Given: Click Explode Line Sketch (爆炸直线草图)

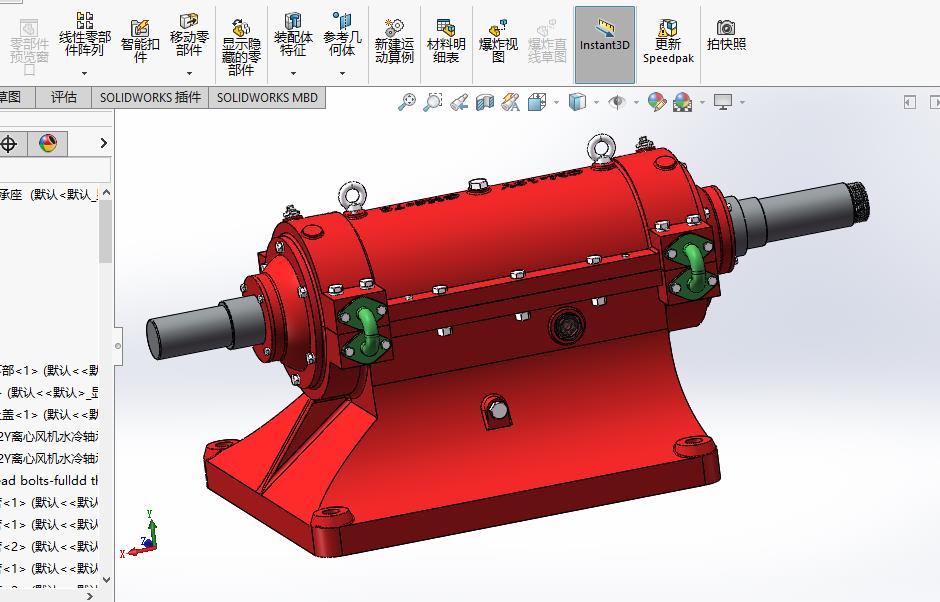Looking at the screenshot, I should pos(547,42).
